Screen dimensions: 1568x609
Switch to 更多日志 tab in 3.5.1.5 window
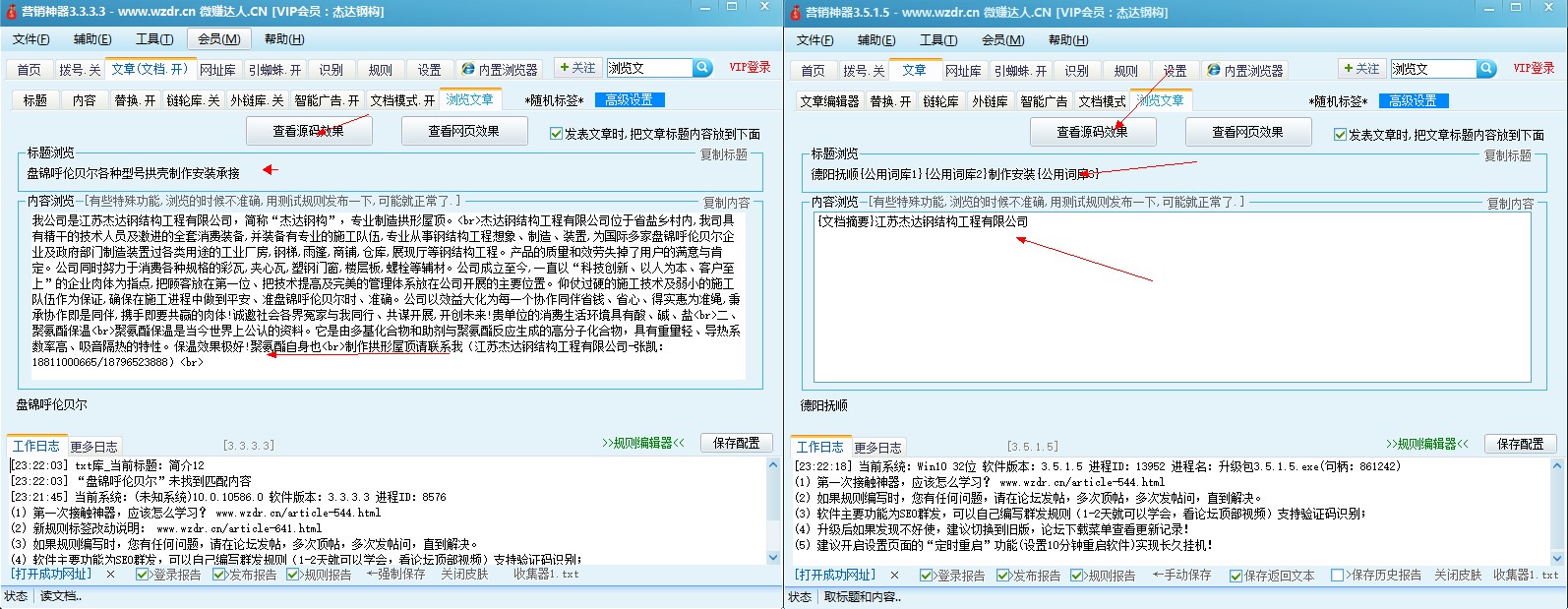877,448
